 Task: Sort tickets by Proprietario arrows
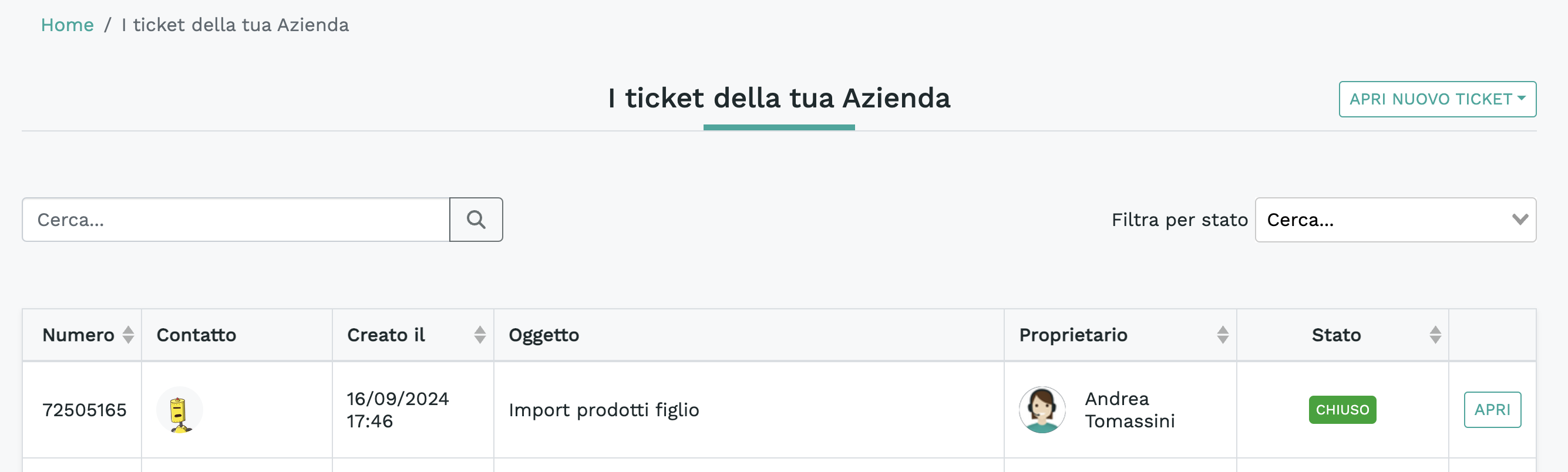point(1222,335)
